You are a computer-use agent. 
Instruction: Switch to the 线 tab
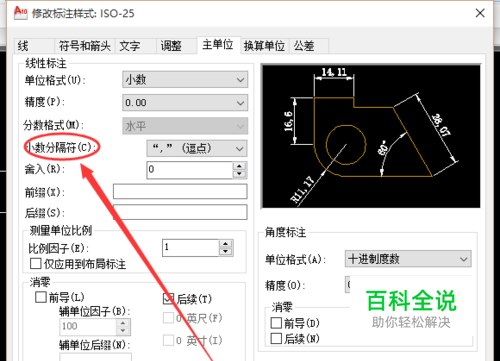(34, 46)
